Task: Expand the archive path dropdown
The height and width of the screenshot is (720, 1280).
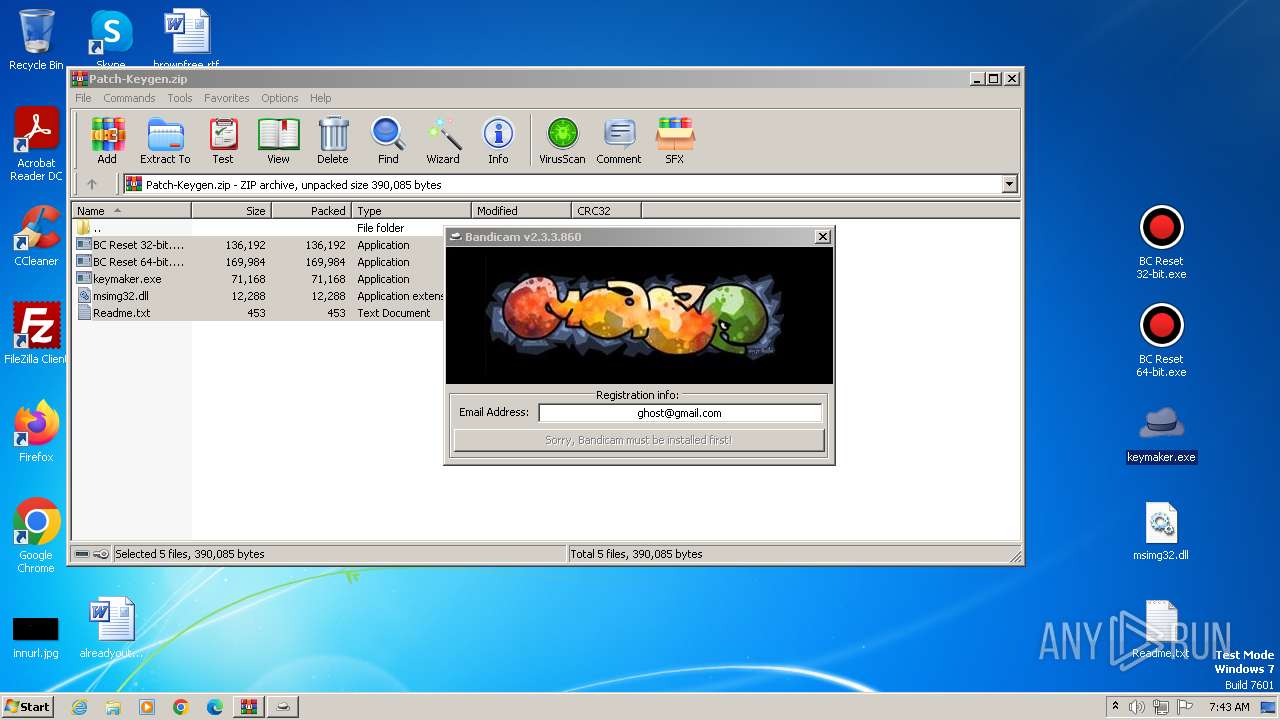Action: (x=1009, y=184)
